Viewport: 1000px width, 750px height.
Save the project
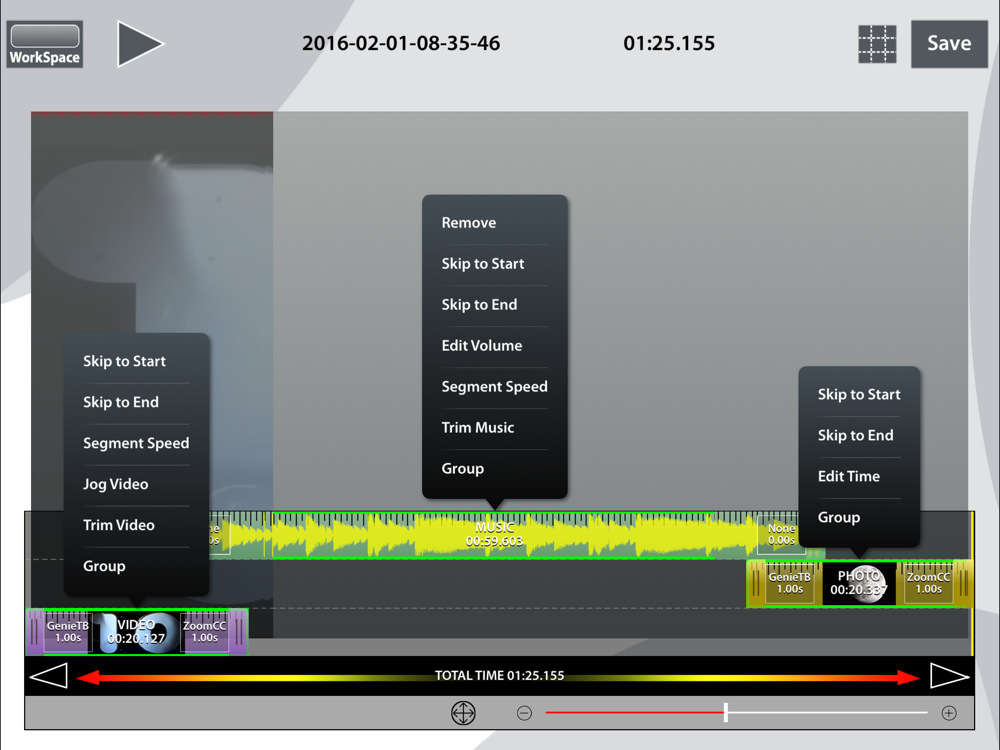[x=949, y=43]
